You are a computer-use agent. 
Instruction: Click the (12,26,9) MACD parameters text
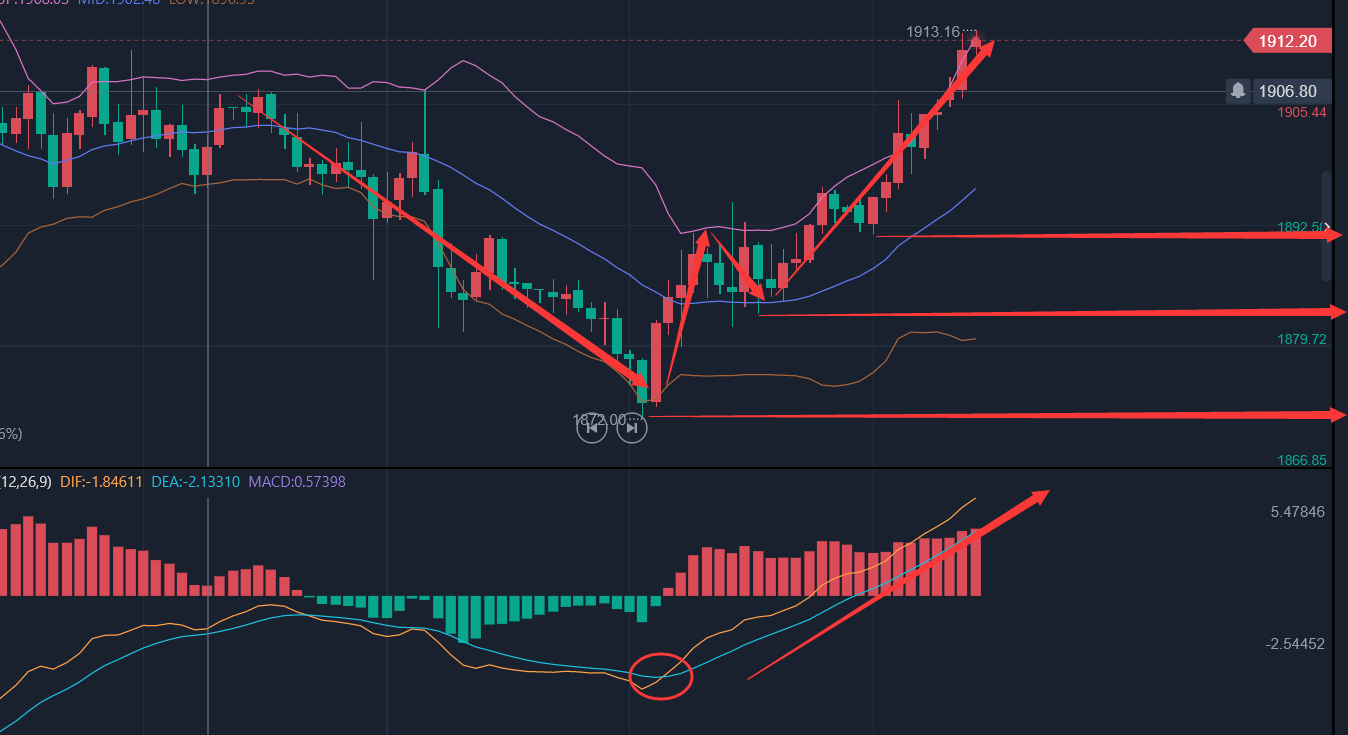pos(26,482)
